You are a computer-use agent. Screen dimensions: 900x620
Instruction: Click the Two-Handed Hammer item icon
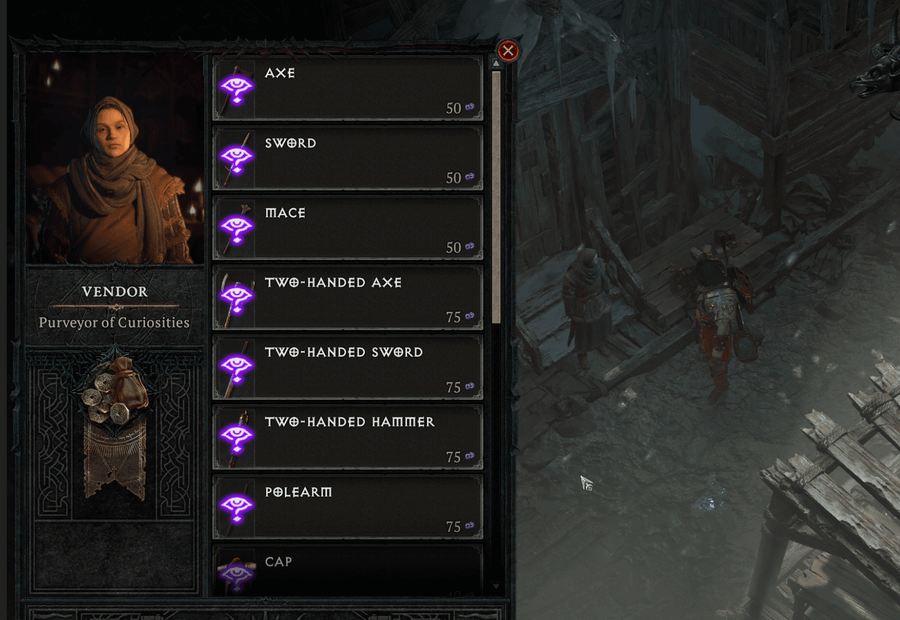(x=236, y=437)
